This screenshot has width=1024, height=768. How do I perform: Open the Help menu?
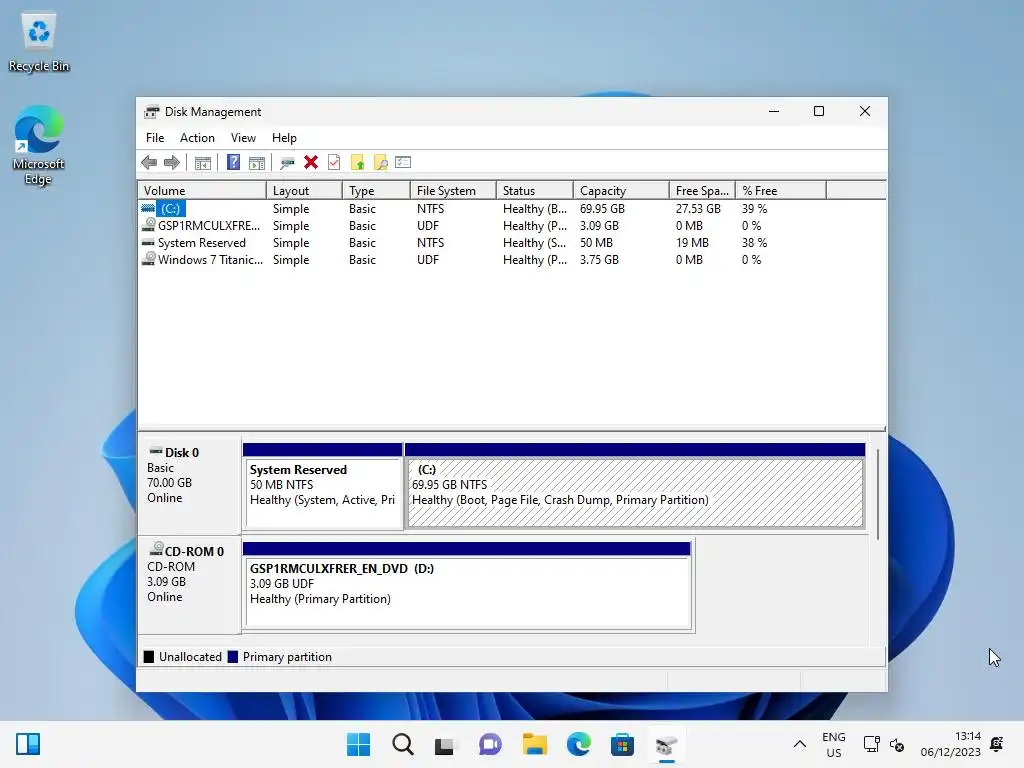coord(284,138)
